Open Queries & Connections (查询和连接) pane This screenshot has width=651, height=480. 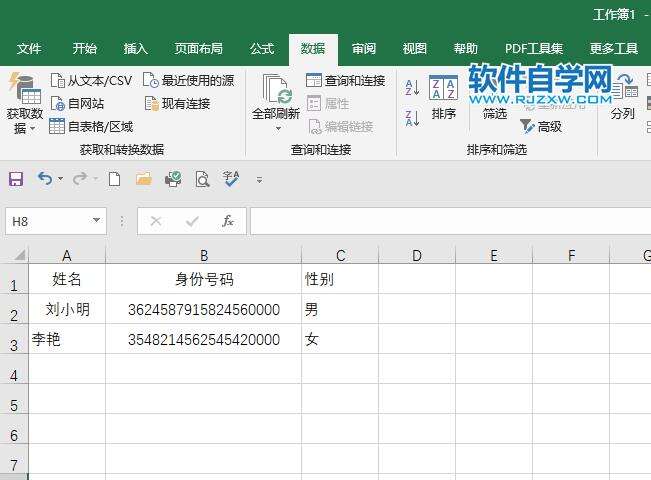click(345, 80)
